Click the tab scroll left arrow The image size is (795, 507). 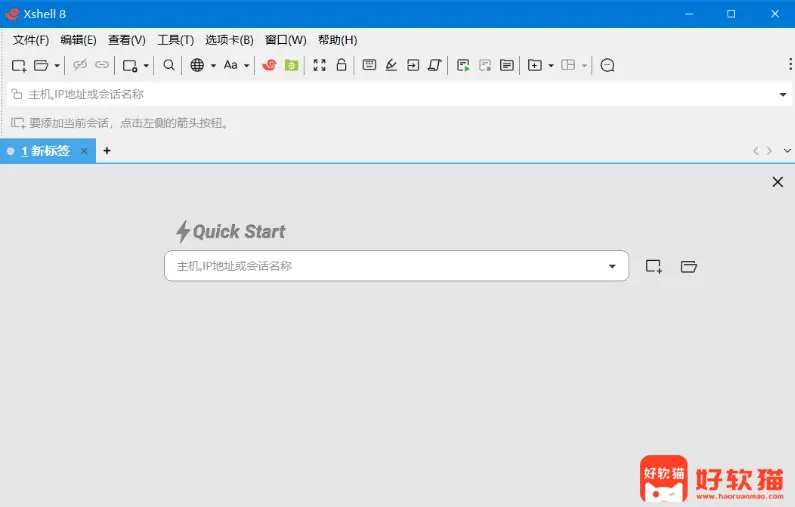(755, 151)
